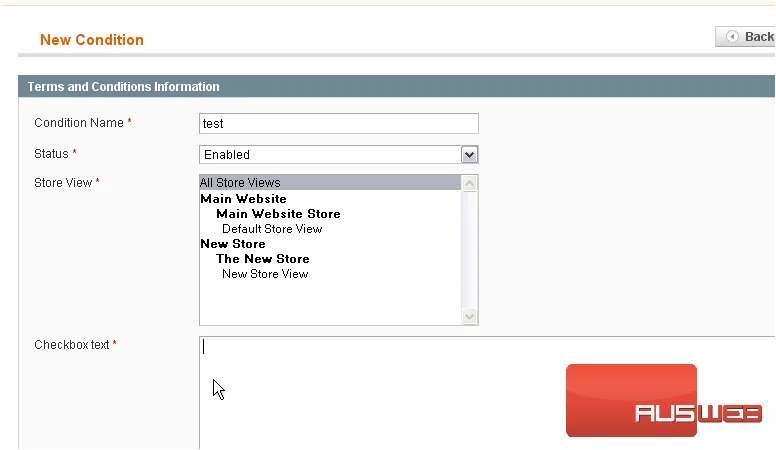Click into the Condition Name field
Image resolution: width=776 pixels, height=450 pixels.
pyautogui.click(x=339, y=123)
